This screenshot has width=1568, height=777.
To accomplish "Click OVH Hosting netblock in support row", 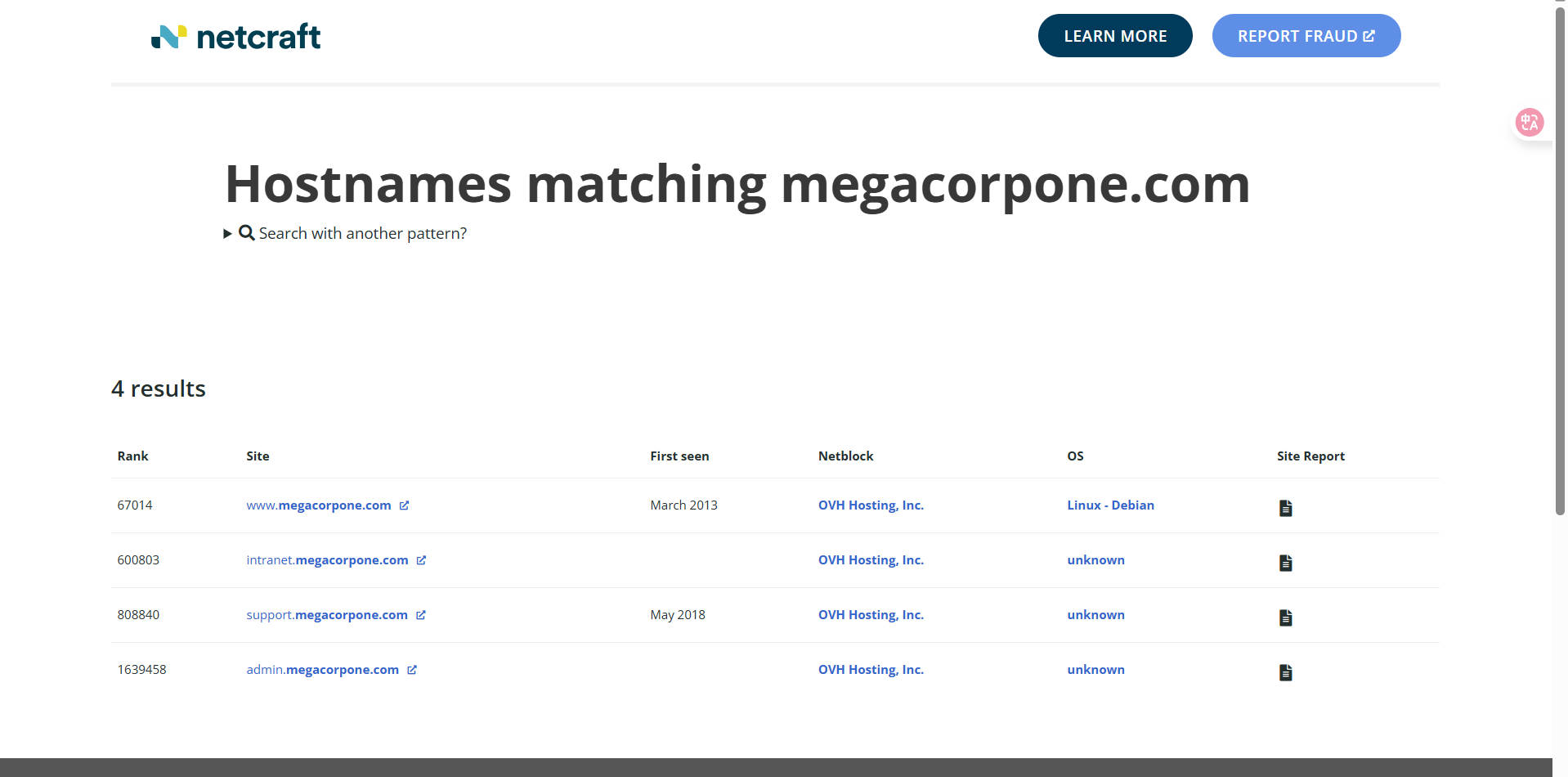I will pyautogui.click(x=871, y=615).
